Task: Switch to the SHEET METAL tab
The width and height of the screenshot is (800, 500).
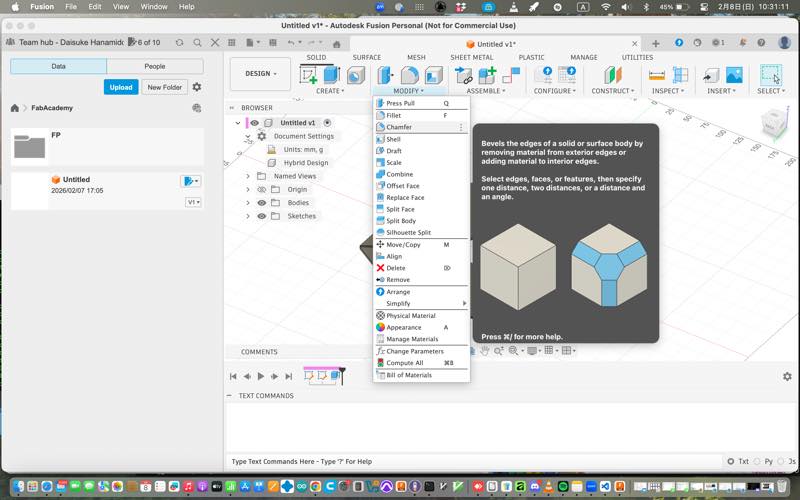Action: click(x=471, y=57)
